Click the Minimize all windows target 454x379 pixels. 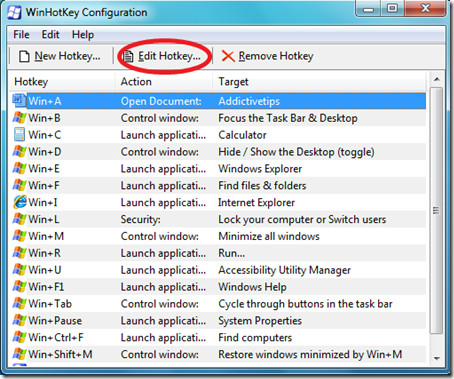[x=269, y=236]
